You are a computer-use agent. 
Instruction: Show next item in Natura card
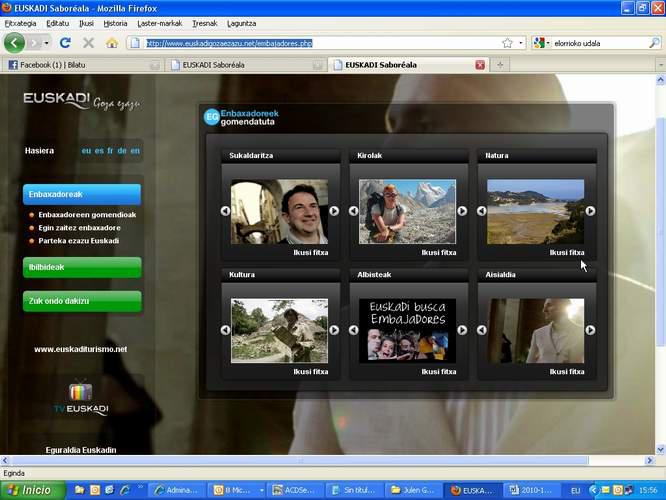tap(590, 211)
